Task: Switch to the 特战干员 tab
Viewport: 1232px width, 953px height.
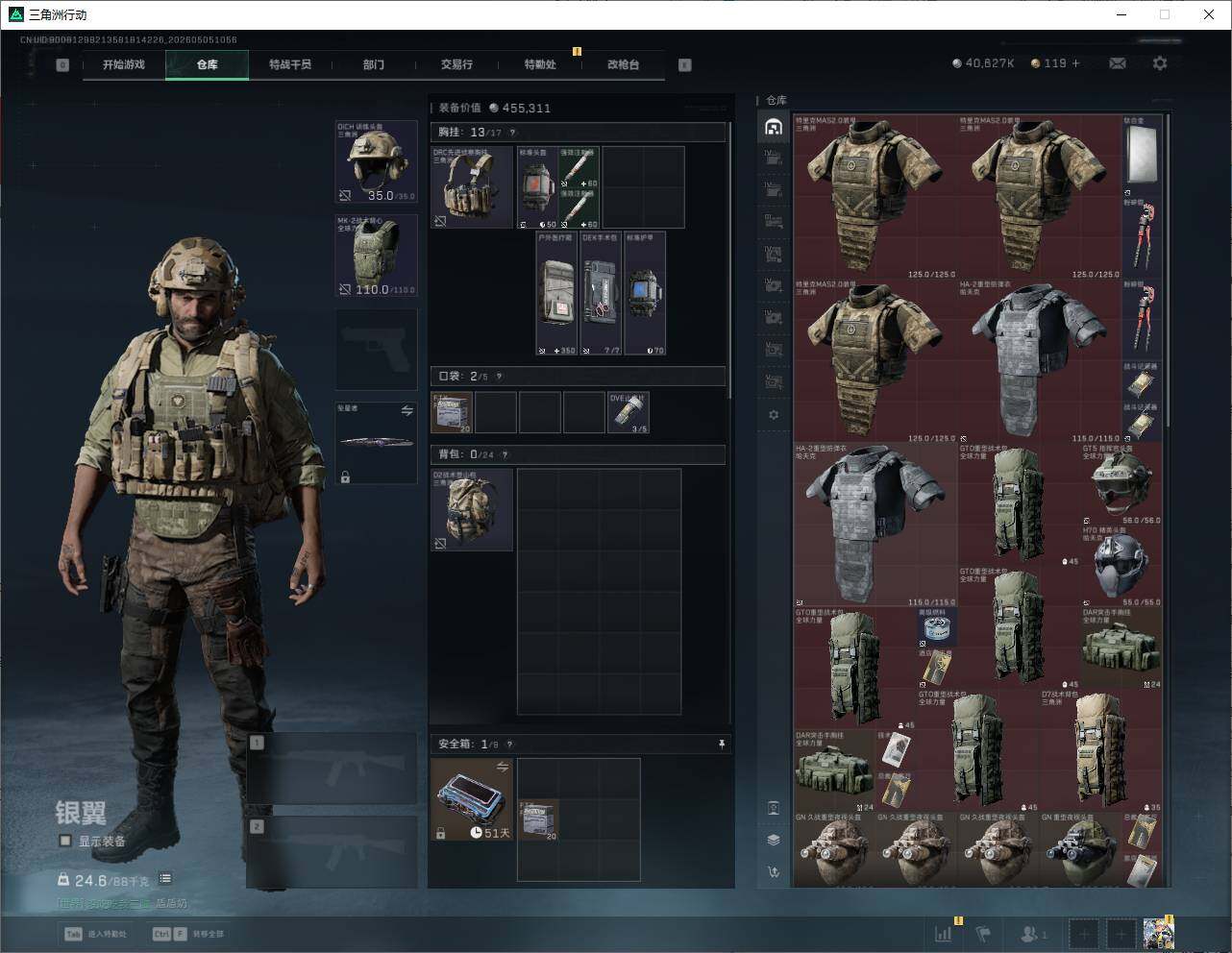Action: (x=290, y=64)
